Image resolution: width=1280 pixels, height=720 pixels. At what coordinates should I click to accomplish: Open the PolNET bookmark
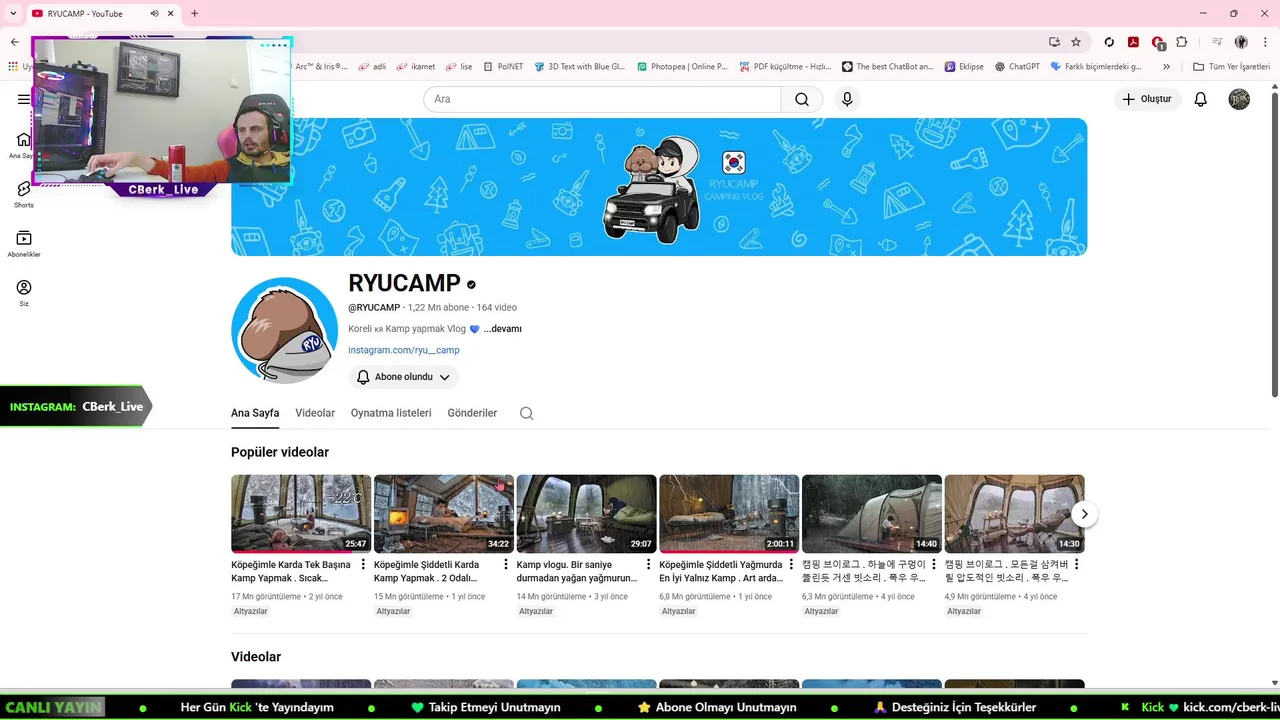[x=503, y=67]
